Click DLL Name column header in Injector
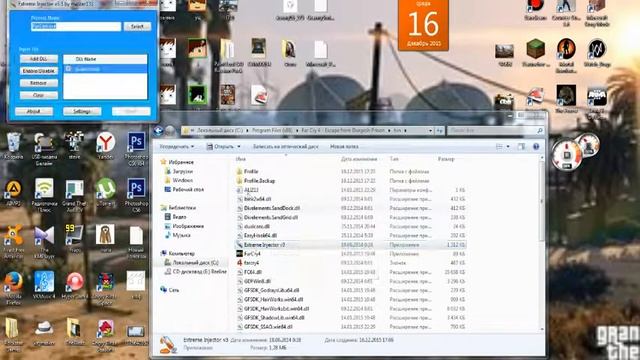The image size is (640, 360). (x=105, y=59)
